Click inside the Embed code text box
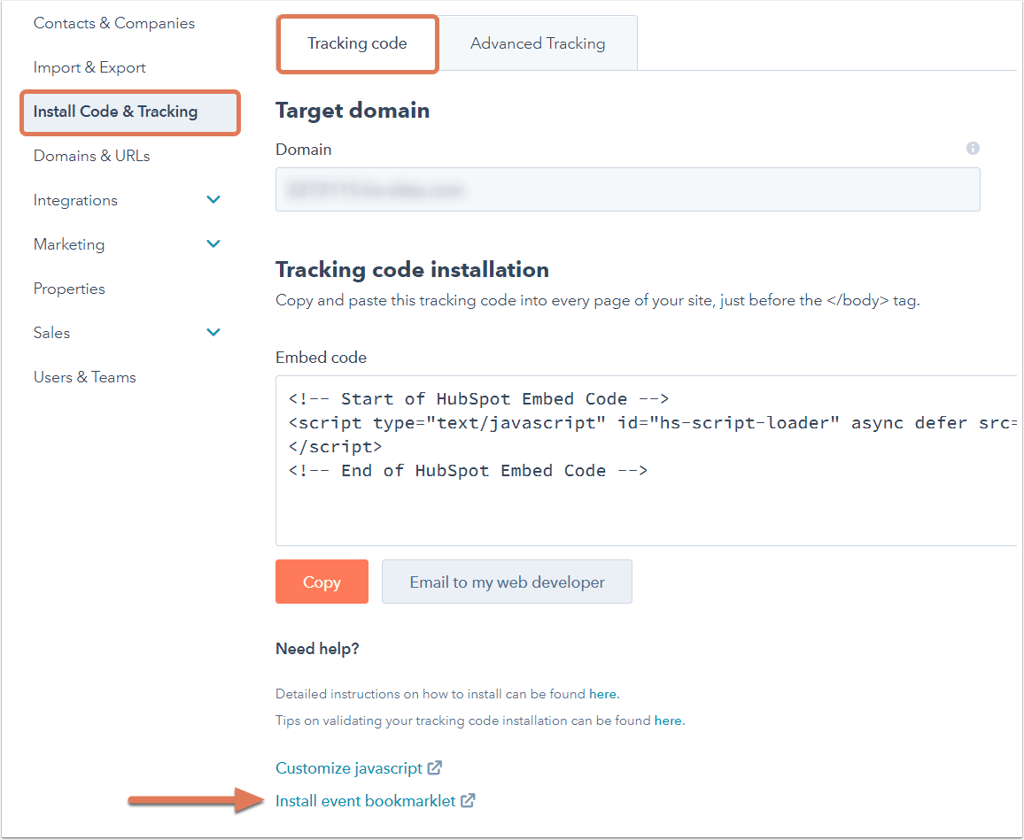Screen dimensions: 1024x840 [x=647, y=460]
